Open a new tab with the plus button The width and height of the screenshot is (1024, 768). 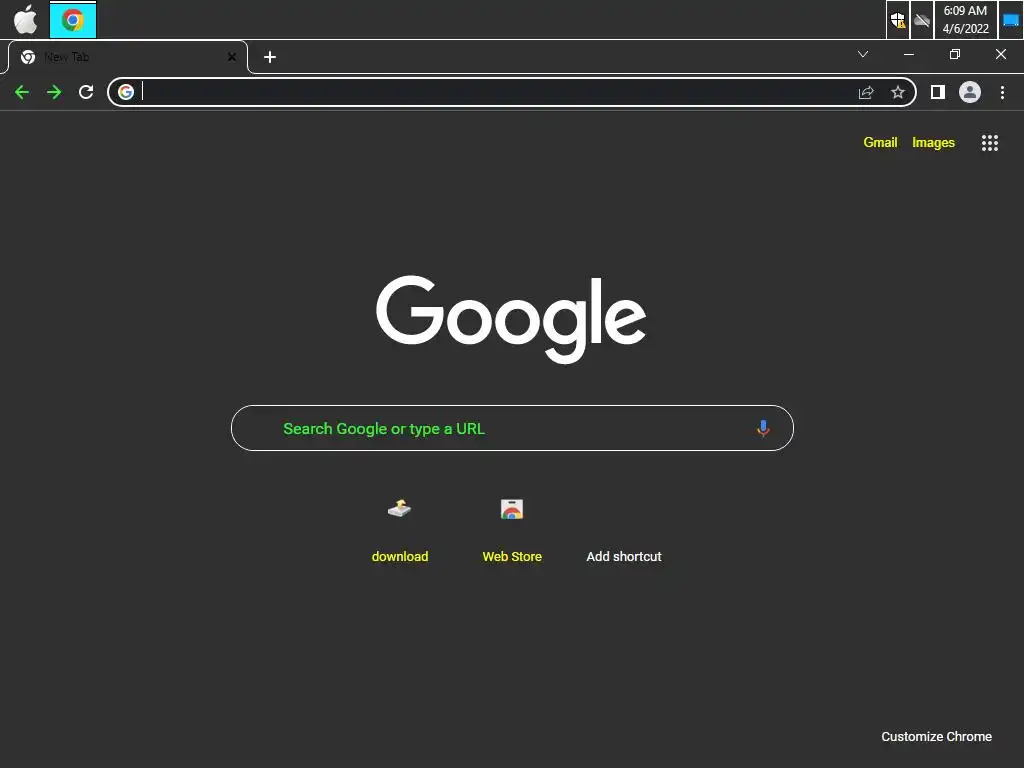(270, 57)
